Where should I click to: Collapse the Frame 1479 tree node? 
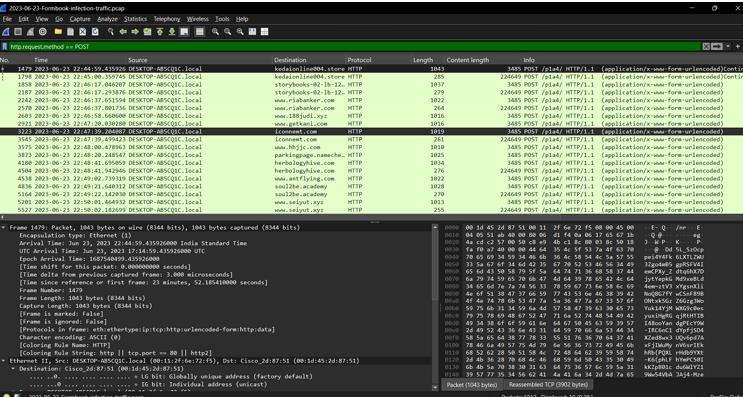[x=4, y=228]
